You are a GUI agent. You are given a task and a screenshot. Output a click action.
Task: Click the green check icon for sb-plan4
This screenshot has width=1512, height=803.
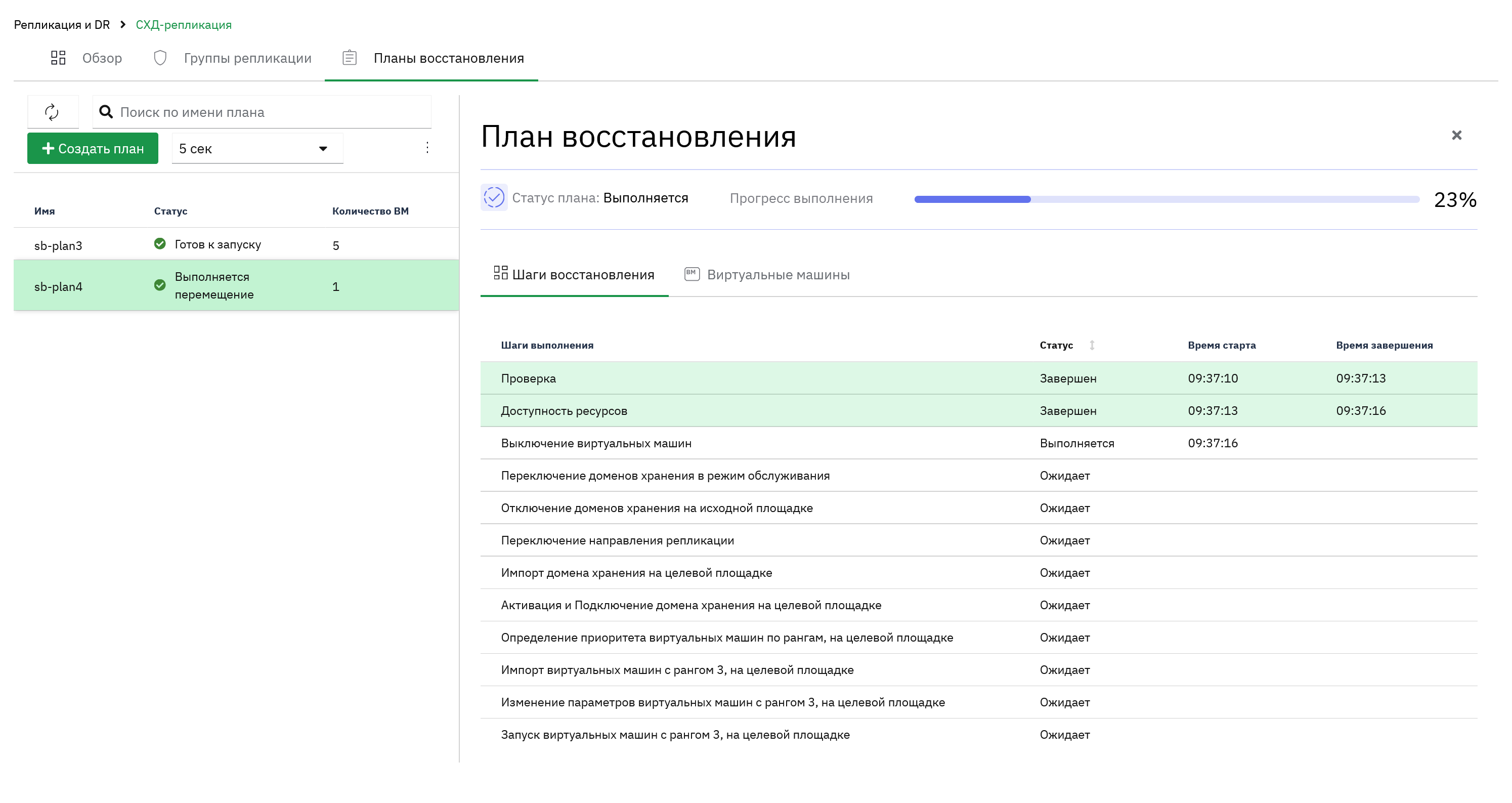(160, 286)
